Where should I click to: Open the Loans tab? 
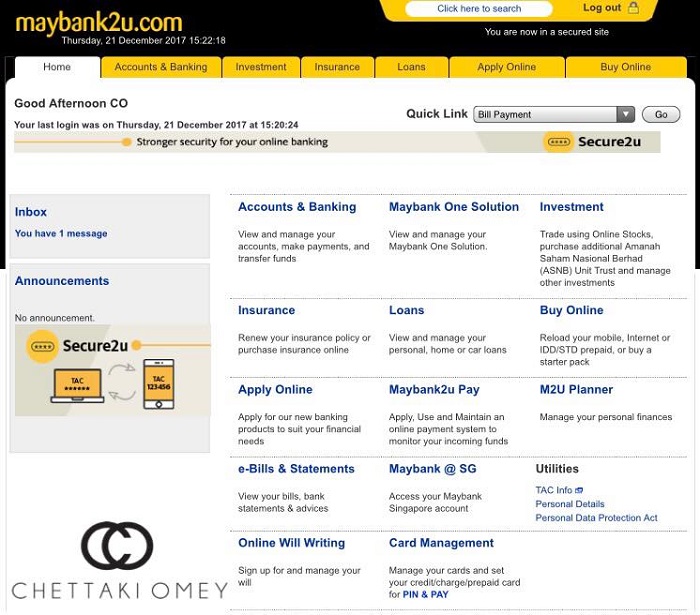[x=411, y=67]
